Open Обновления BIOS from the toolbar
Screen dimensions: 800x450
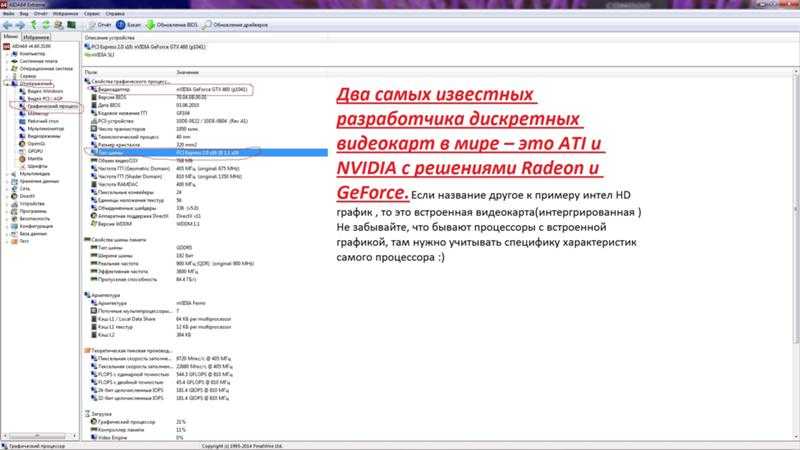[x=172, y=24]
